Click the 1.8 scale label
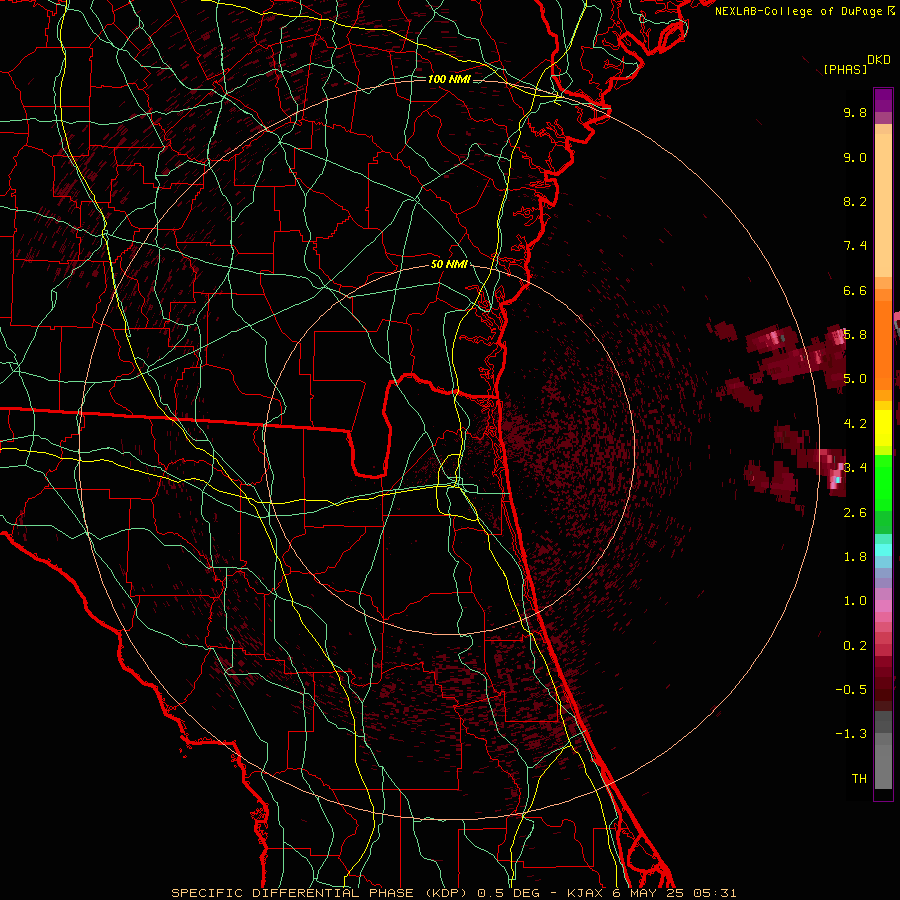This screenshot has height=900, width=900. point(855,557)
